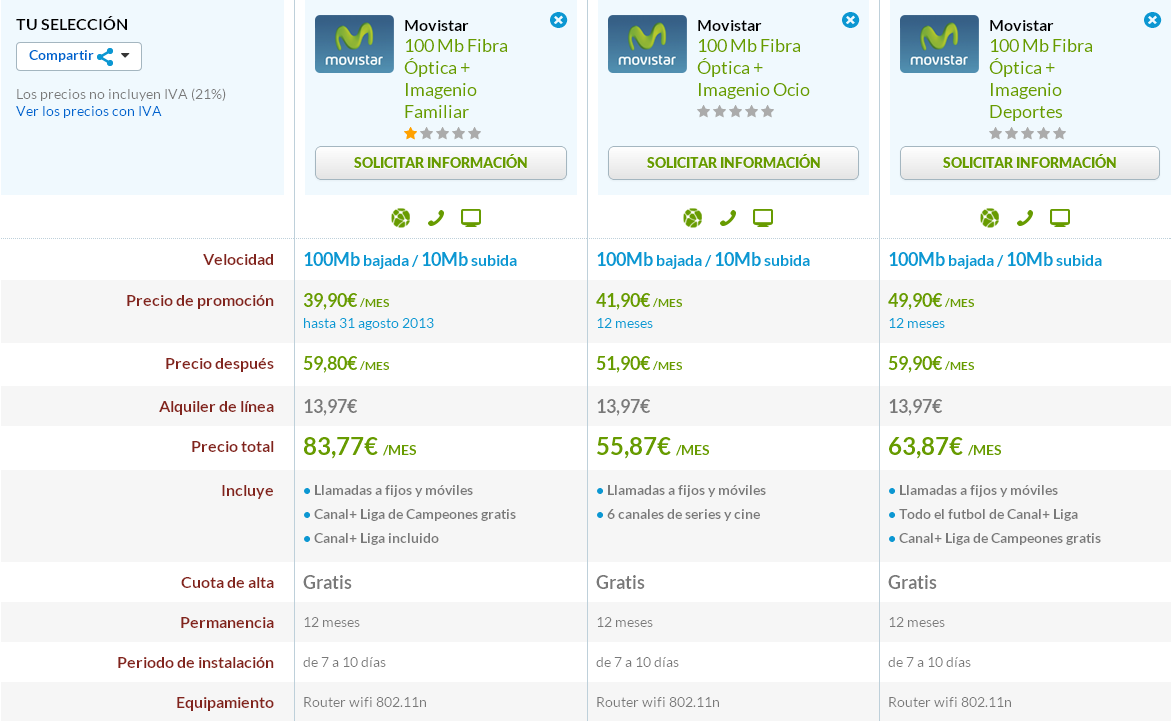This screenshot has height=721, width=1175.
Task: Click 'Los precios no incluyen IVA (21%)' note
Action: [121, 94]
